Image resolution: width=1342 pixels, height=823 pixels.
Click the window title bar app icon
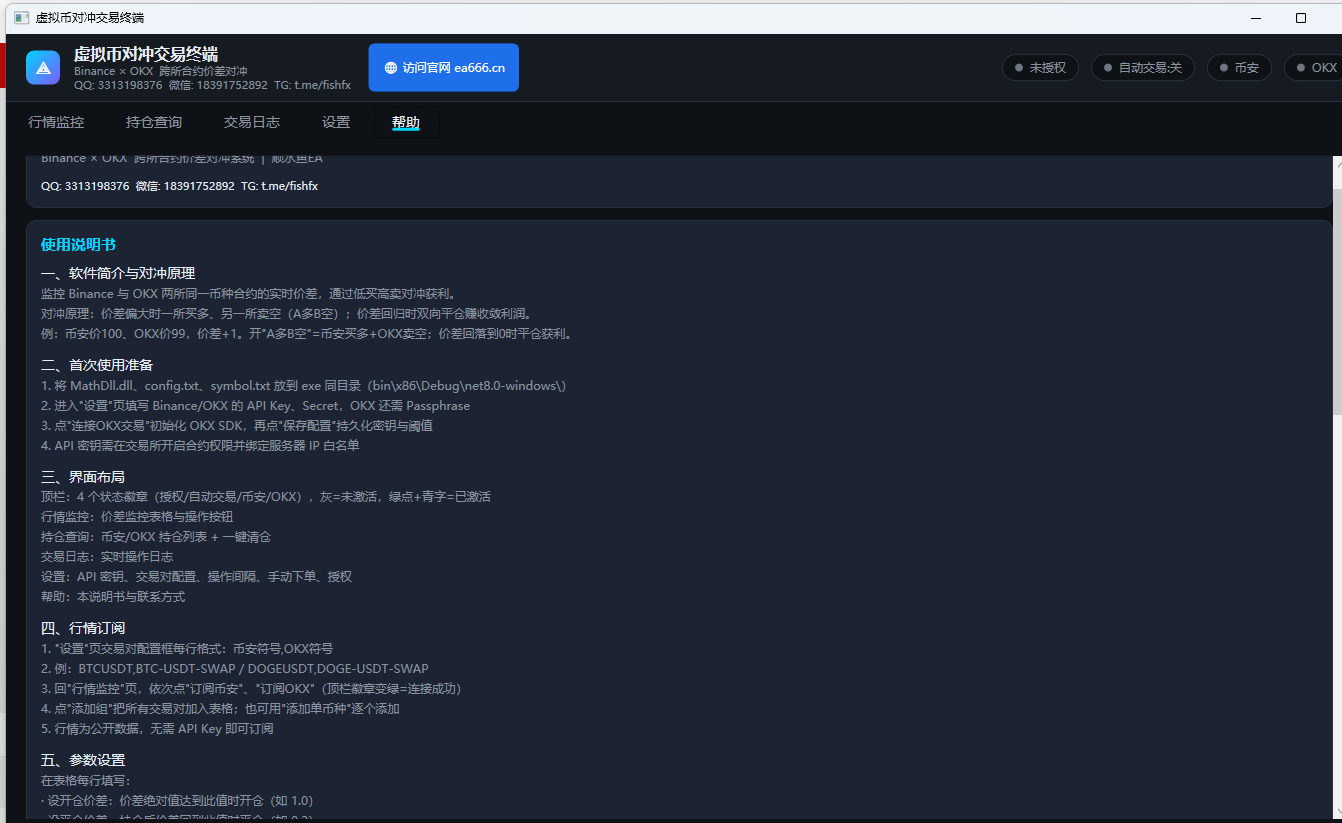[21, 18]
